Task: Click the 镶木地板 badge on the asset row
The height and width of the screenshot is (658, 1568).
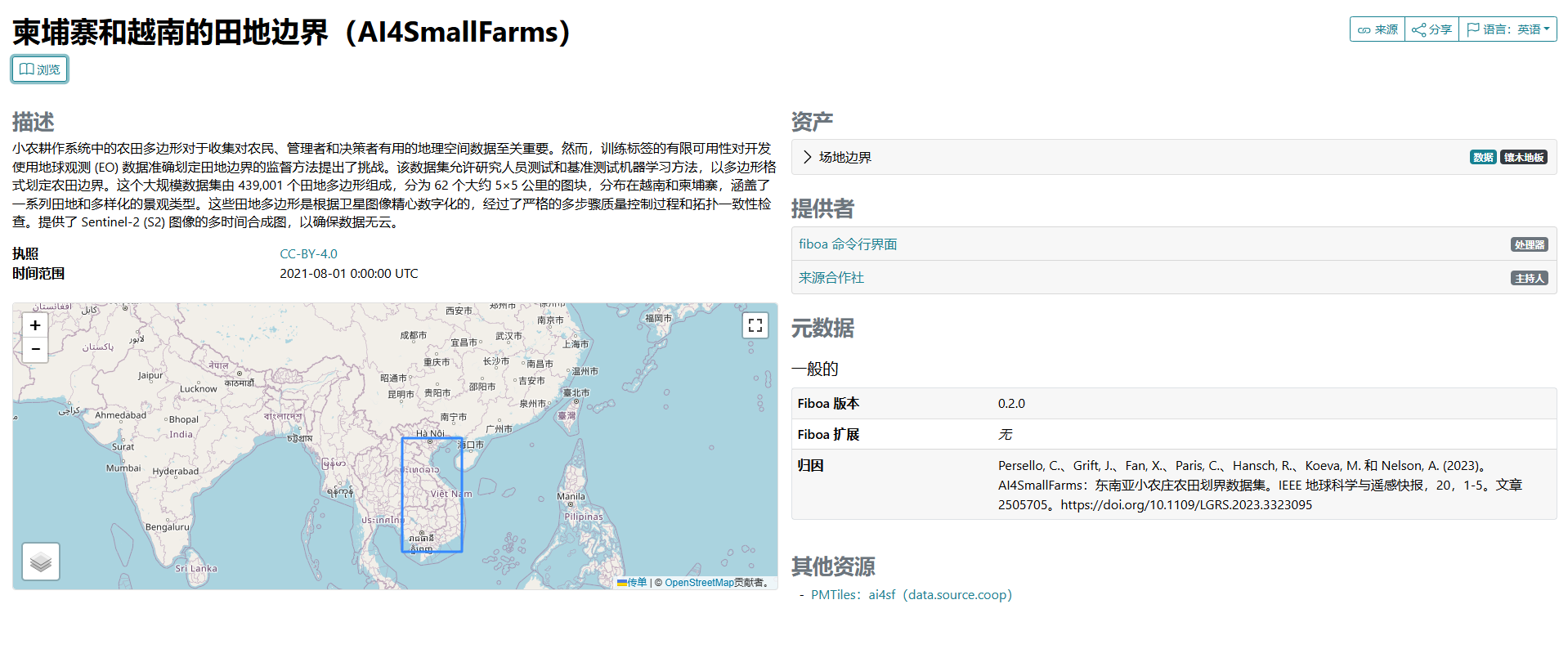Action: [1524, 158]
